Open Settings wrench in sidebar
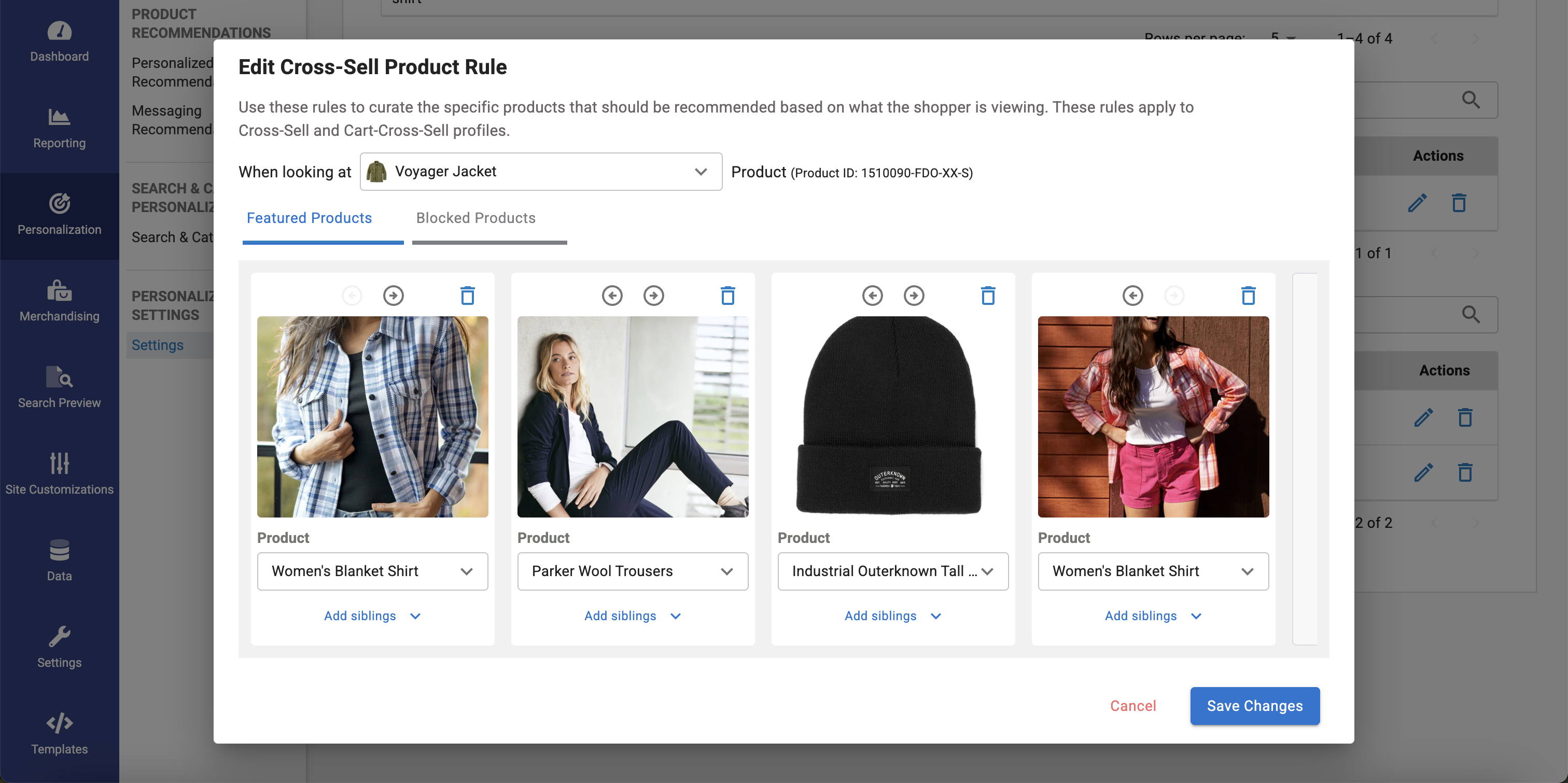 [x=59, y=637]
